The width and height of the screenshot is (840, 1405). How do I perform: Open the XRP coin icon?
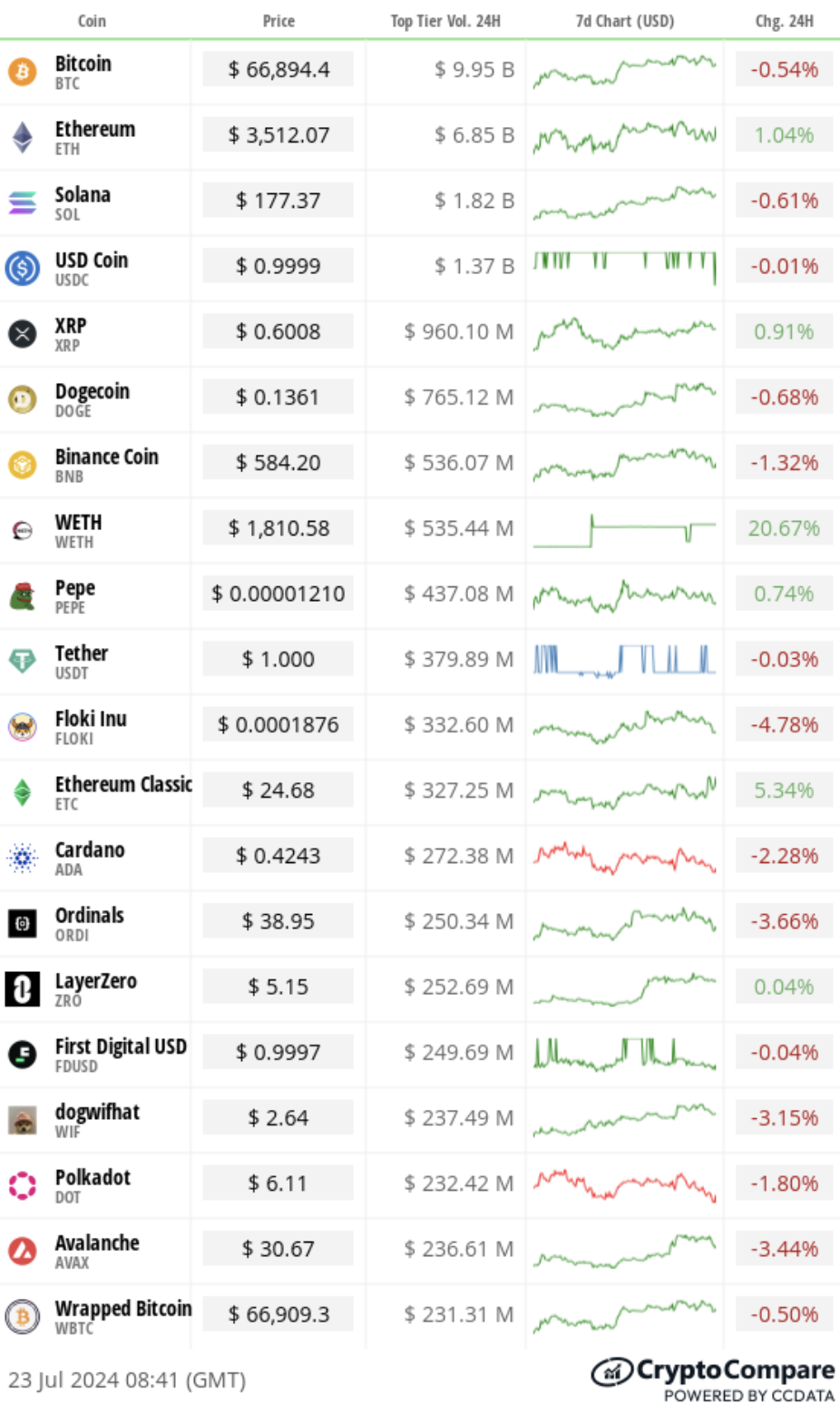pyautogui.click(x=23, y=333)
